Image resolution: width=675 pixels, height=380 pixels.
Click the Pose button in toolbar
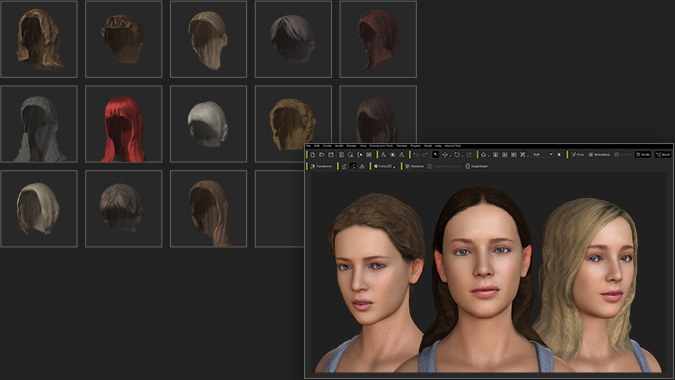tap(577, 154)
